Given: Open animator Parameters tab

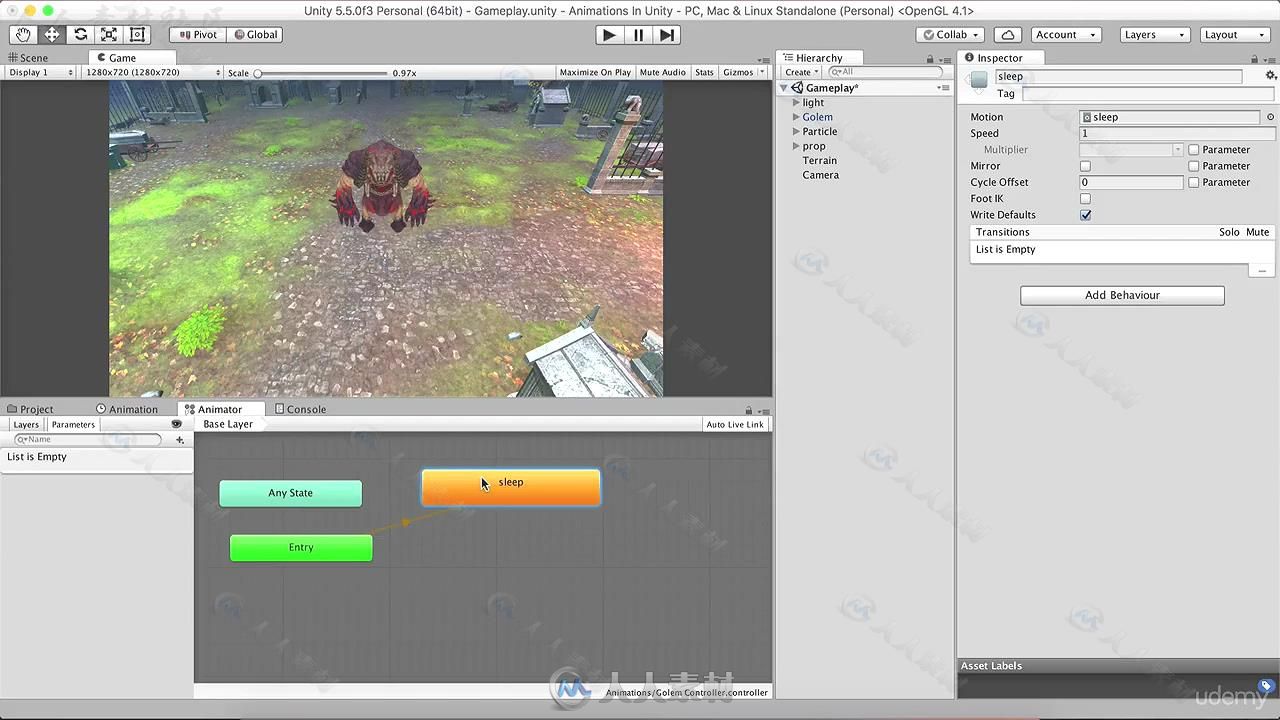Looking at the screenshot, I should pos(73,425).
